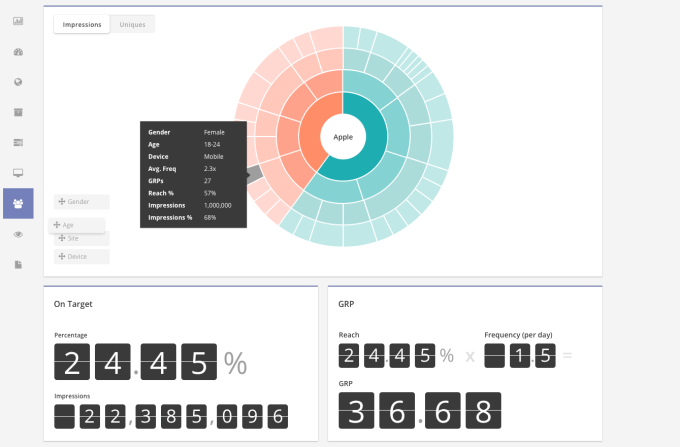This screenshot has height=447, width=680.
Task: Click the move handle on Gender chip
Action: pyautogui.click(x=62, y=201)
